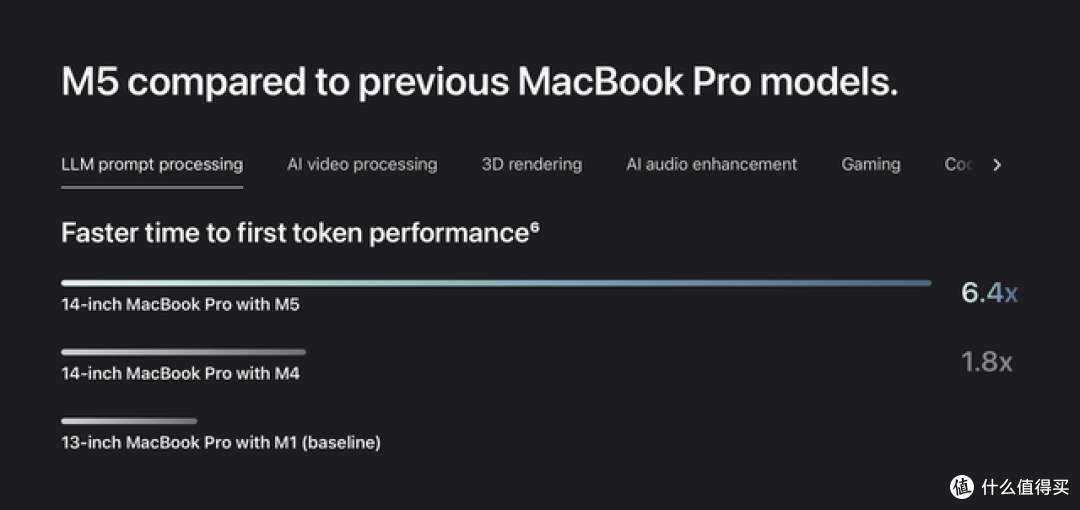The height and width of the screenshot is (510, 1080).
Task: Click Faster time to first token heading
Action: coord(295,233)
